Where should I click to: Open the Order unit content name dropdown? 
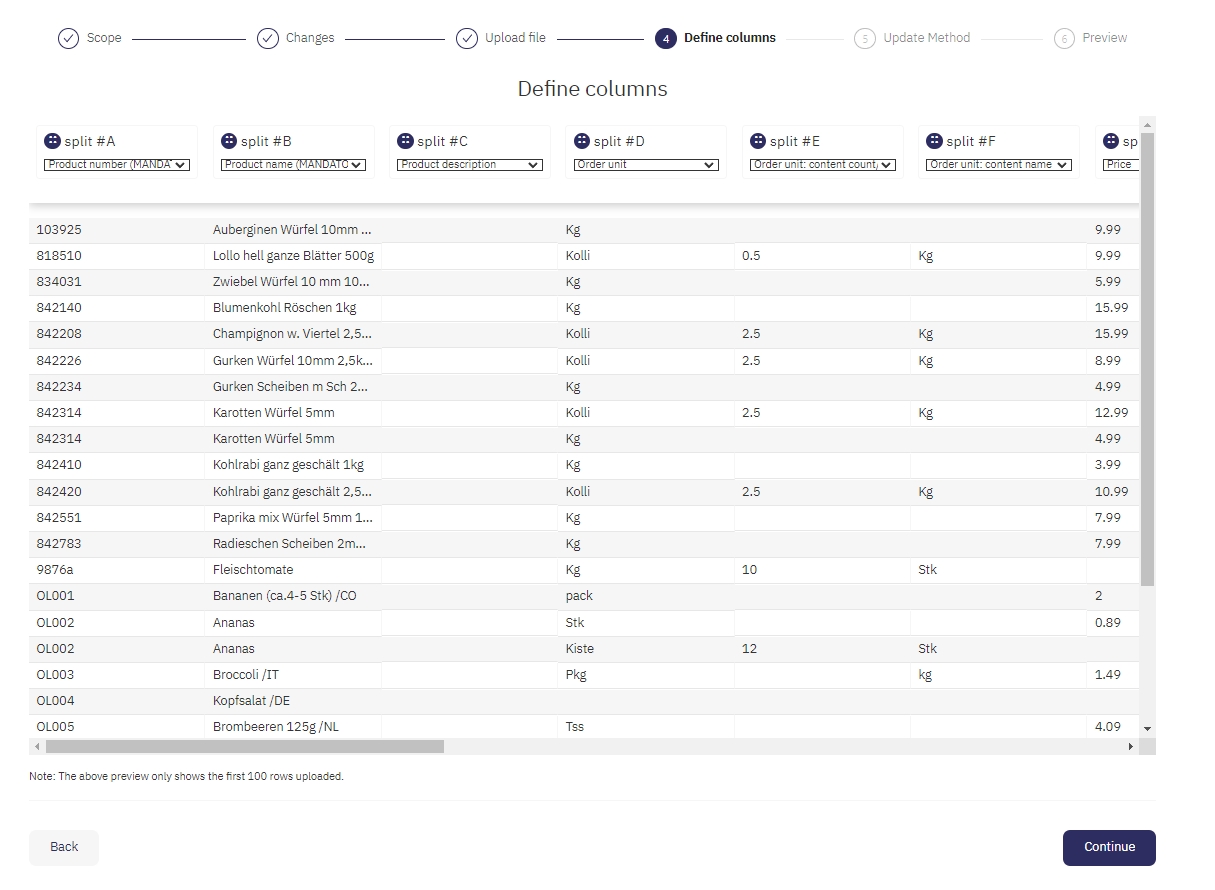[999, 165]
